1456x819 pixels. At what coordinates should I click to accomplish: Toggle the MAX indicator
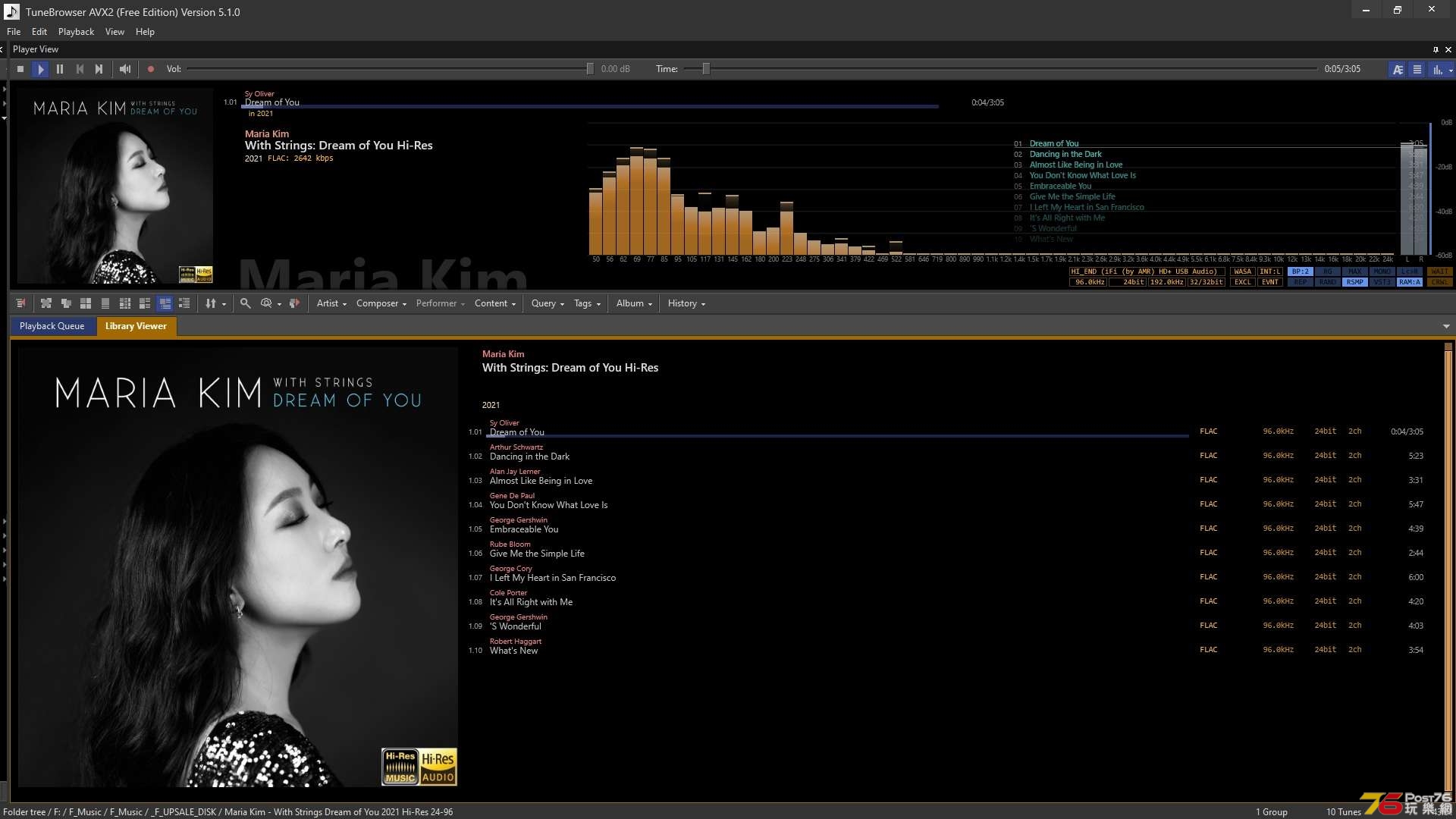tap(1355, 271)
